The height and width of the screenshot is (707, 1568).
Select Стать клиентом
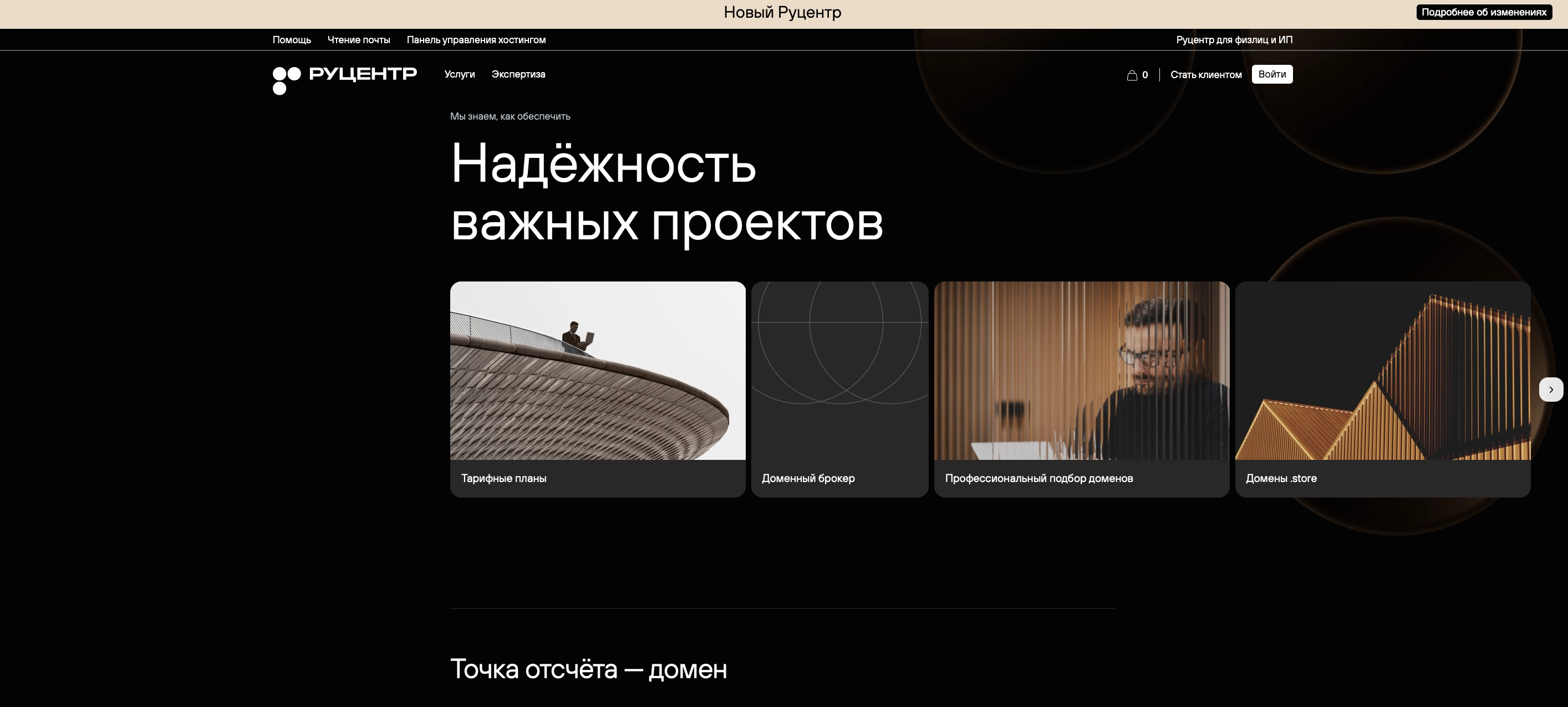(1206, 74)
